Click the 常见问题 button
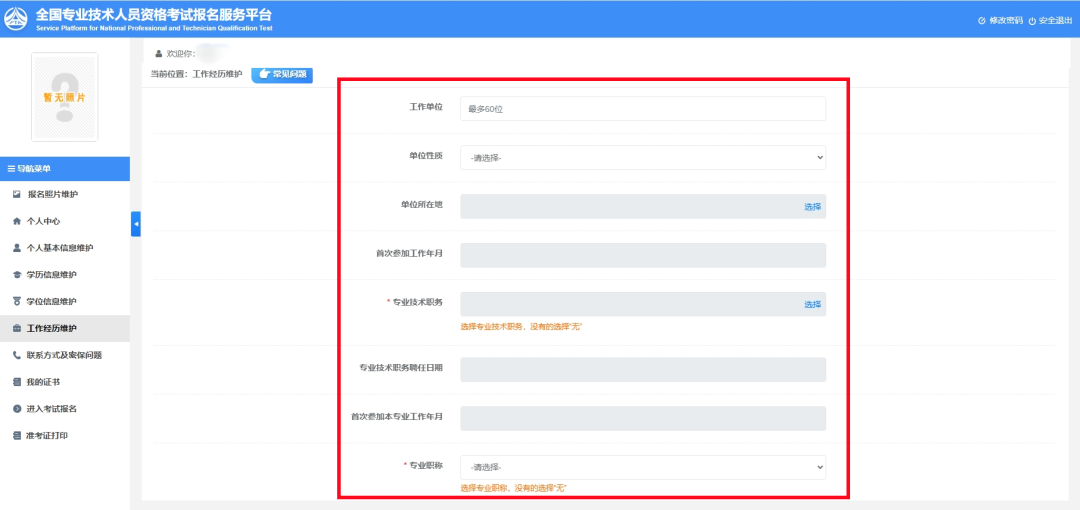 (x=282, y=74)
